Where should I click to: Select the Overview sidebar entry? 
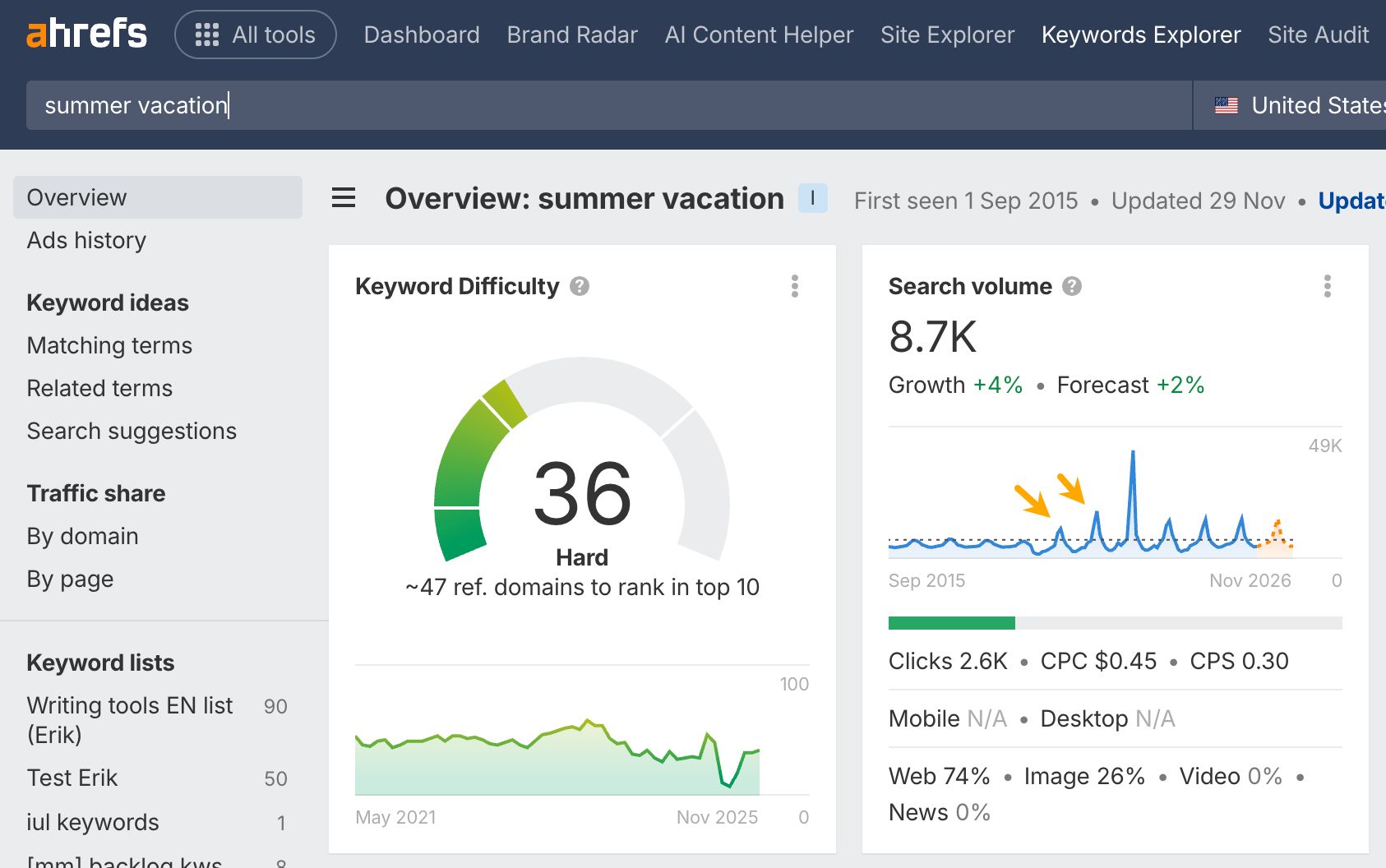[x=76, y=196]
